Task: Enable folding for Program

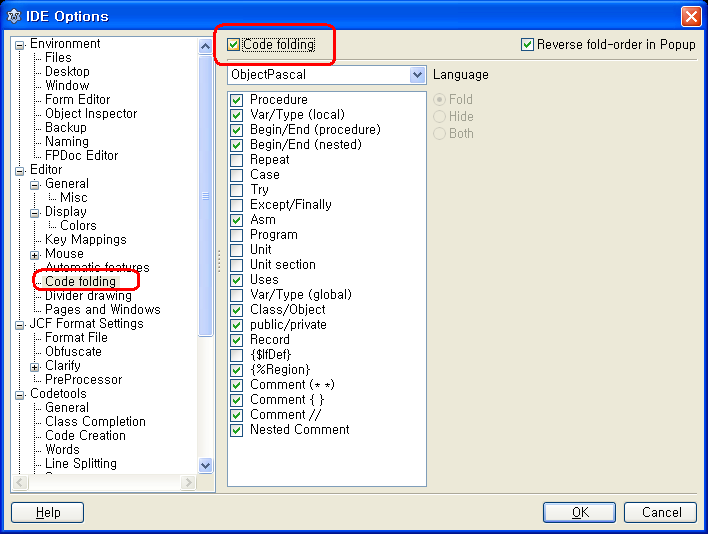Action: click(236, 235)
